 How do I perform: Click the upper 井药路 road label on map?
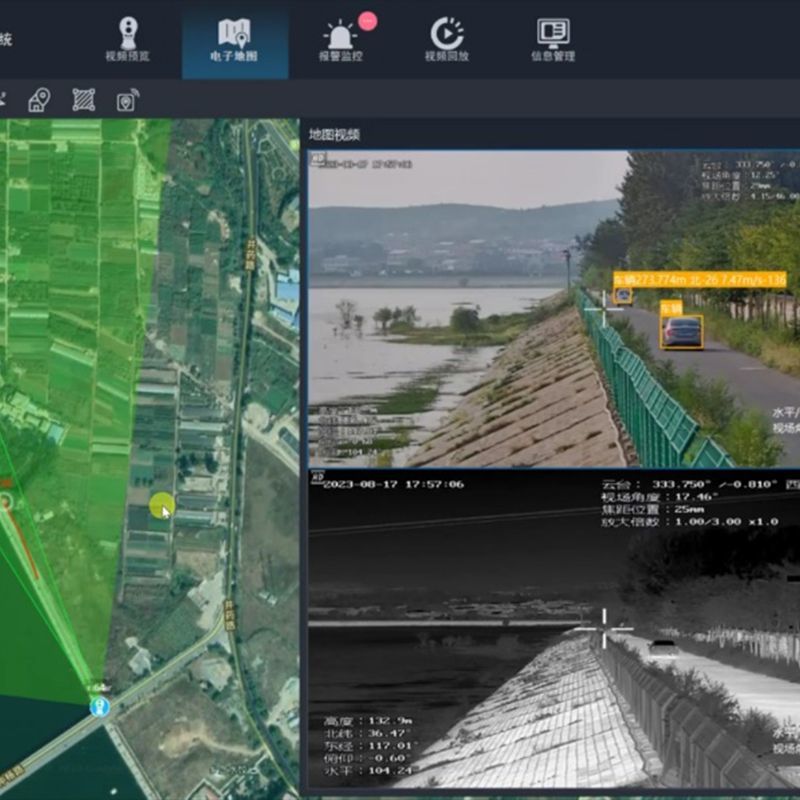point(251,254)
